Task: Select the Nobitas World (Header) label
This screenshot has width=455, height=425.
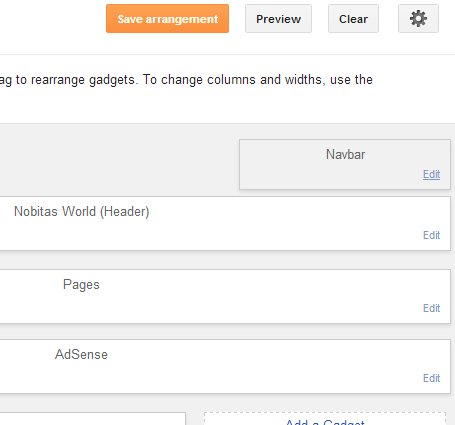Action: click(x=82, y=212)
